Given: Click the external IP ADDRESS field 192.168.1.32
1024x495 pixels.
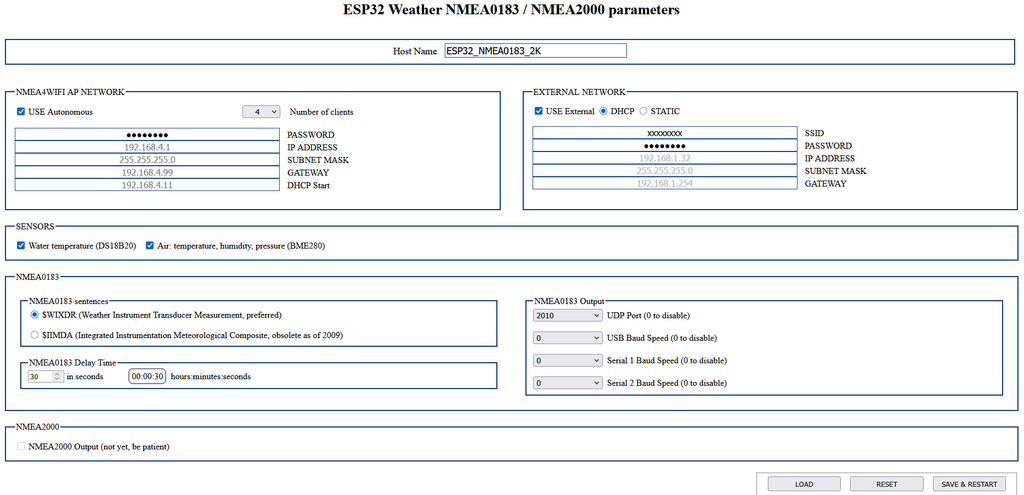Looking at the screenshot, I should 665,158.
